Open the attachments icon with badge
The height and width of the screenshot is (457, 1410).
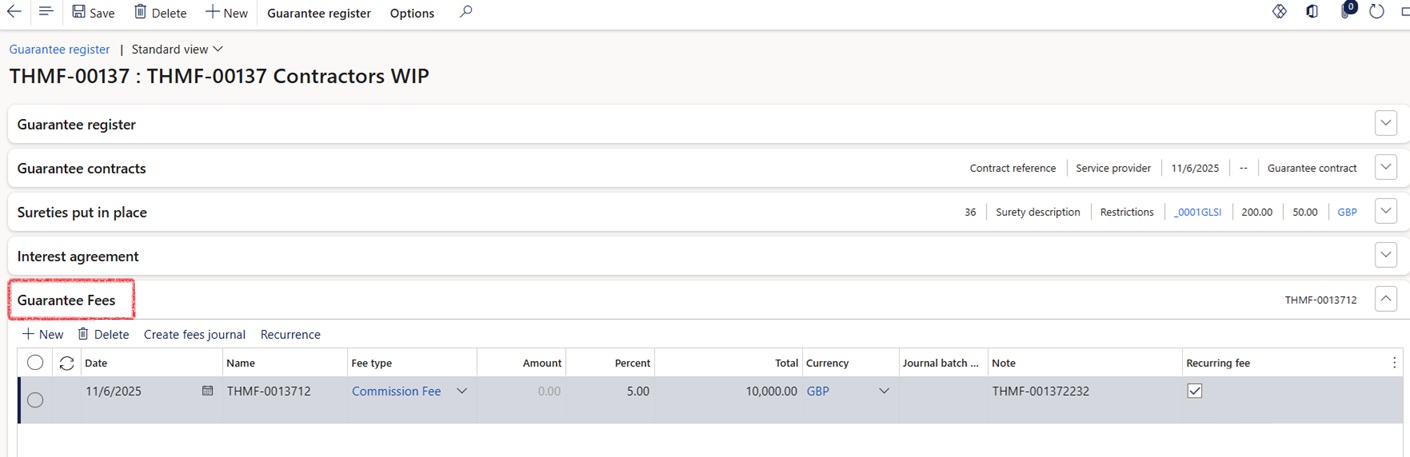pos(1346,11)
